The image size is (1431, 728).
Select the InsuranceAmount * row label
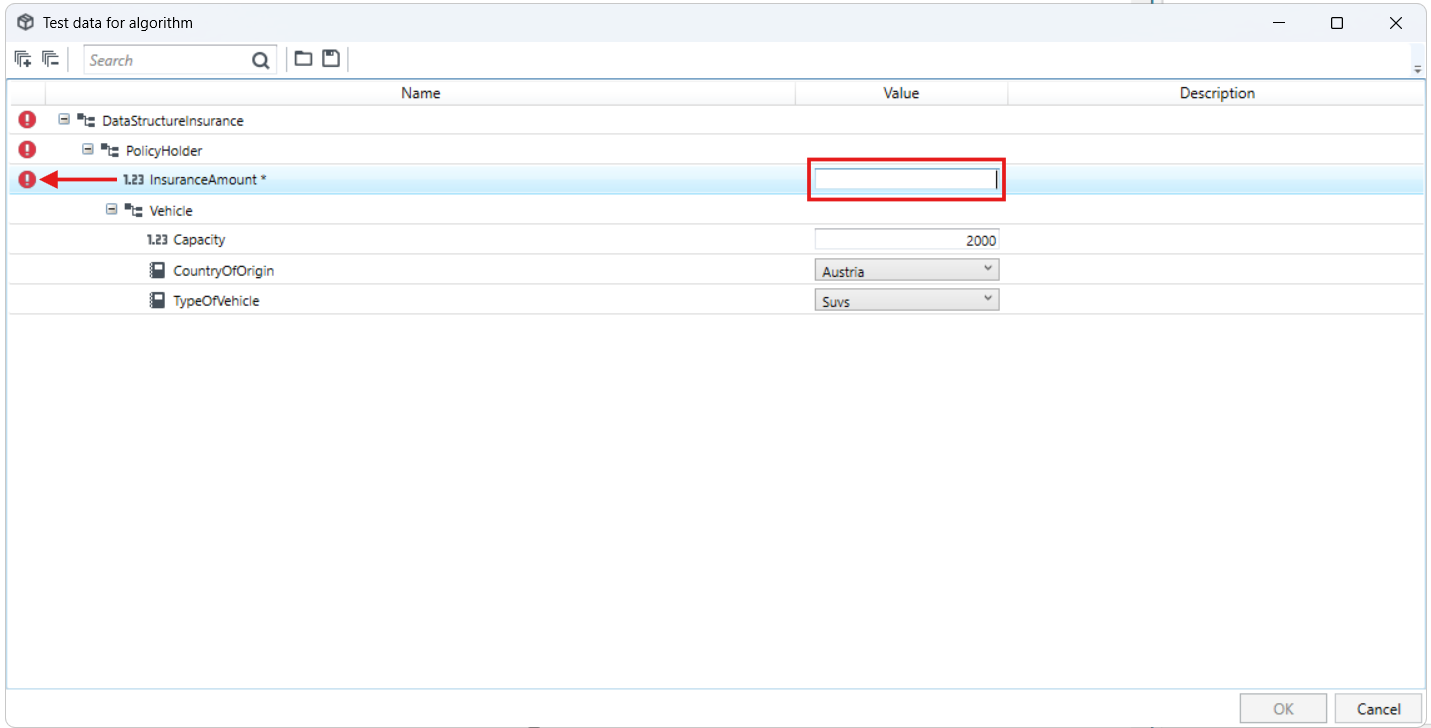[x=208, y=180]
